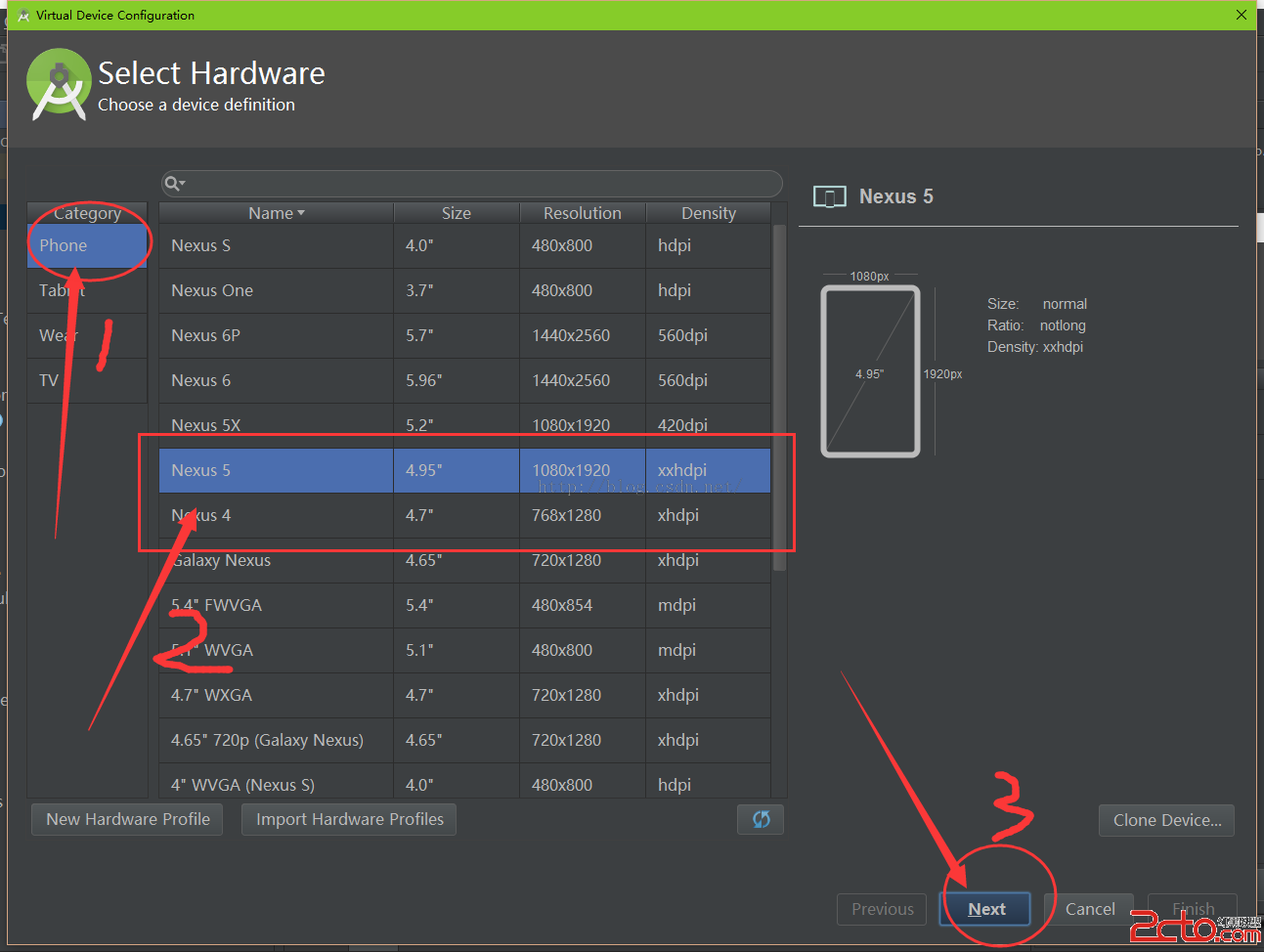Click the Category column header

(87, 213)
